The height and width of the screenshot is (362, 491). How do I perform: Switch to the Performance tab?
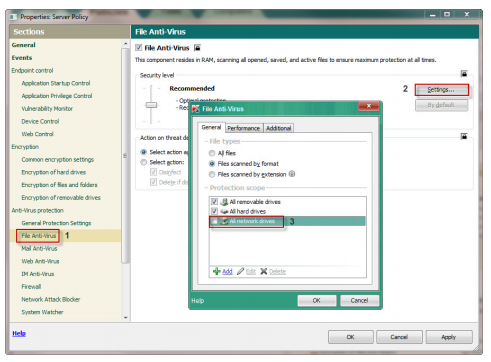click(244, 128)
